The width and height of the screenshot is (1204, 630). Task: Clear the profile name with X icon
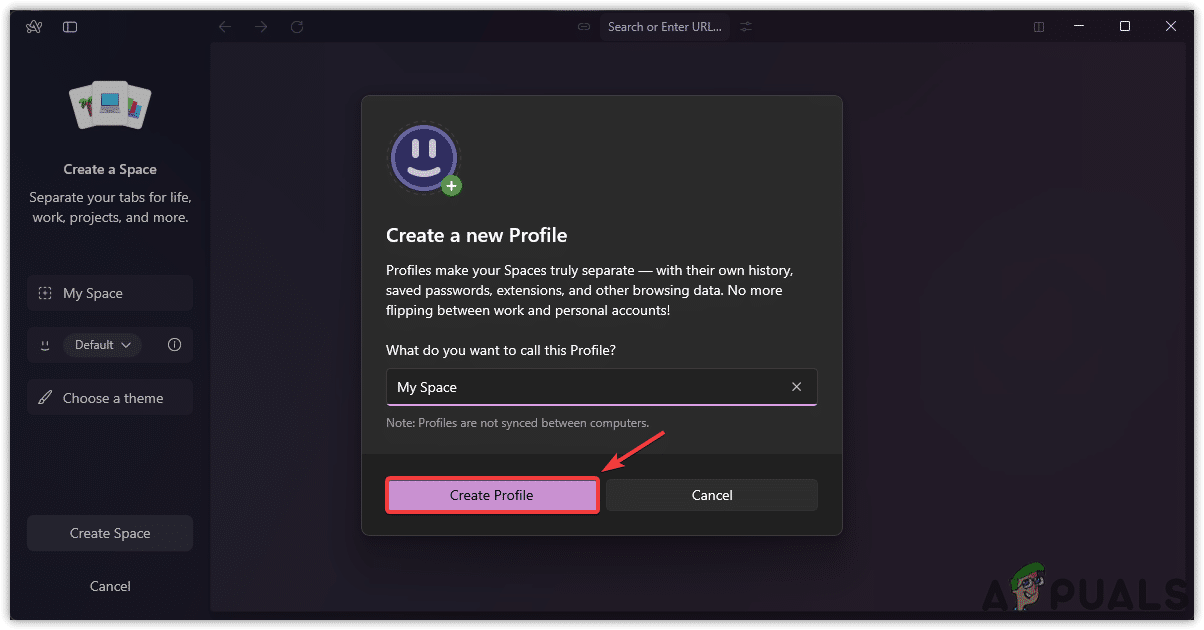point(796,387)
